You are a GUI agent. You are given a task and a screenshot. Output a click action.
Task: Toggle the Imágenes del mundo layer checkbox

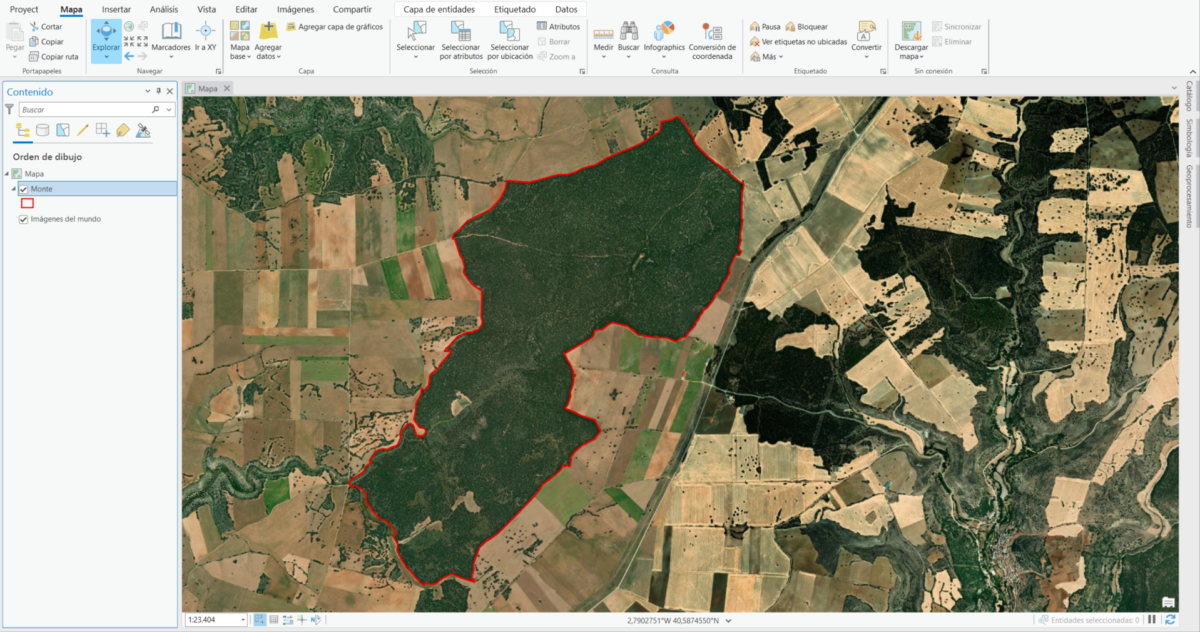(23, 218)
